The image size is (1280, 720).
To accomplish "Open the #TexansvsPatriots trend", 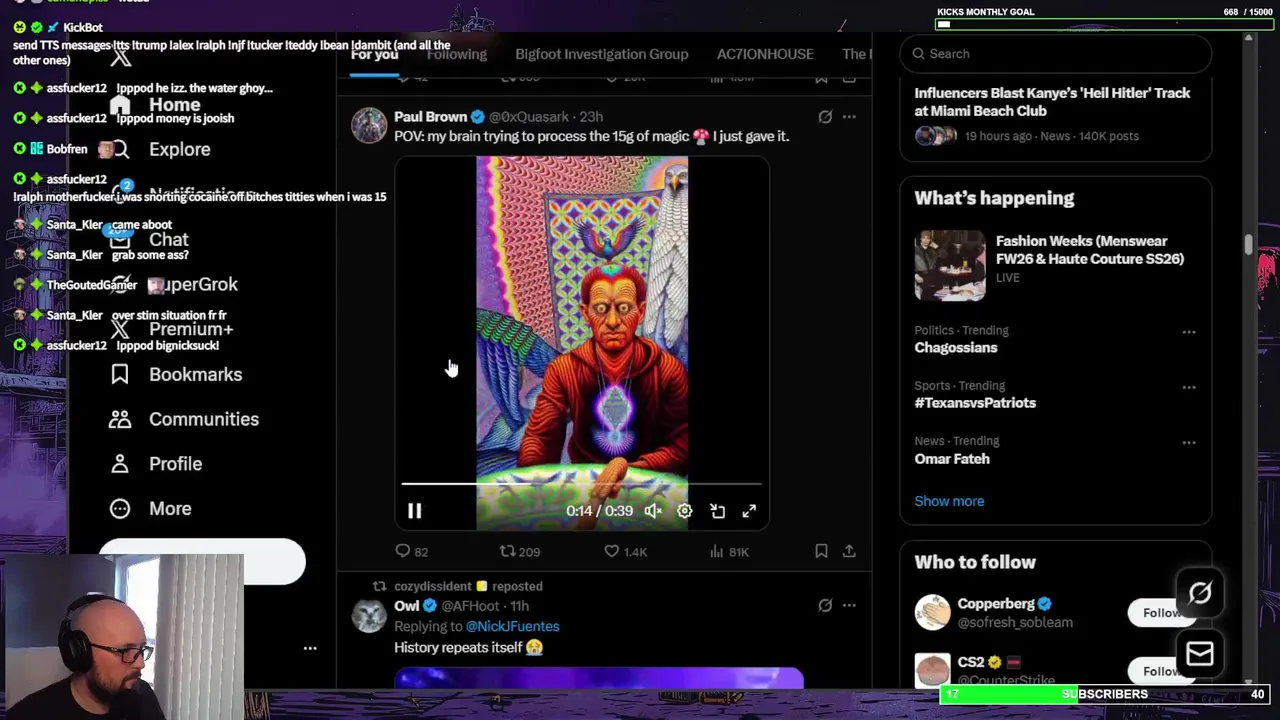I will (975, 403).
